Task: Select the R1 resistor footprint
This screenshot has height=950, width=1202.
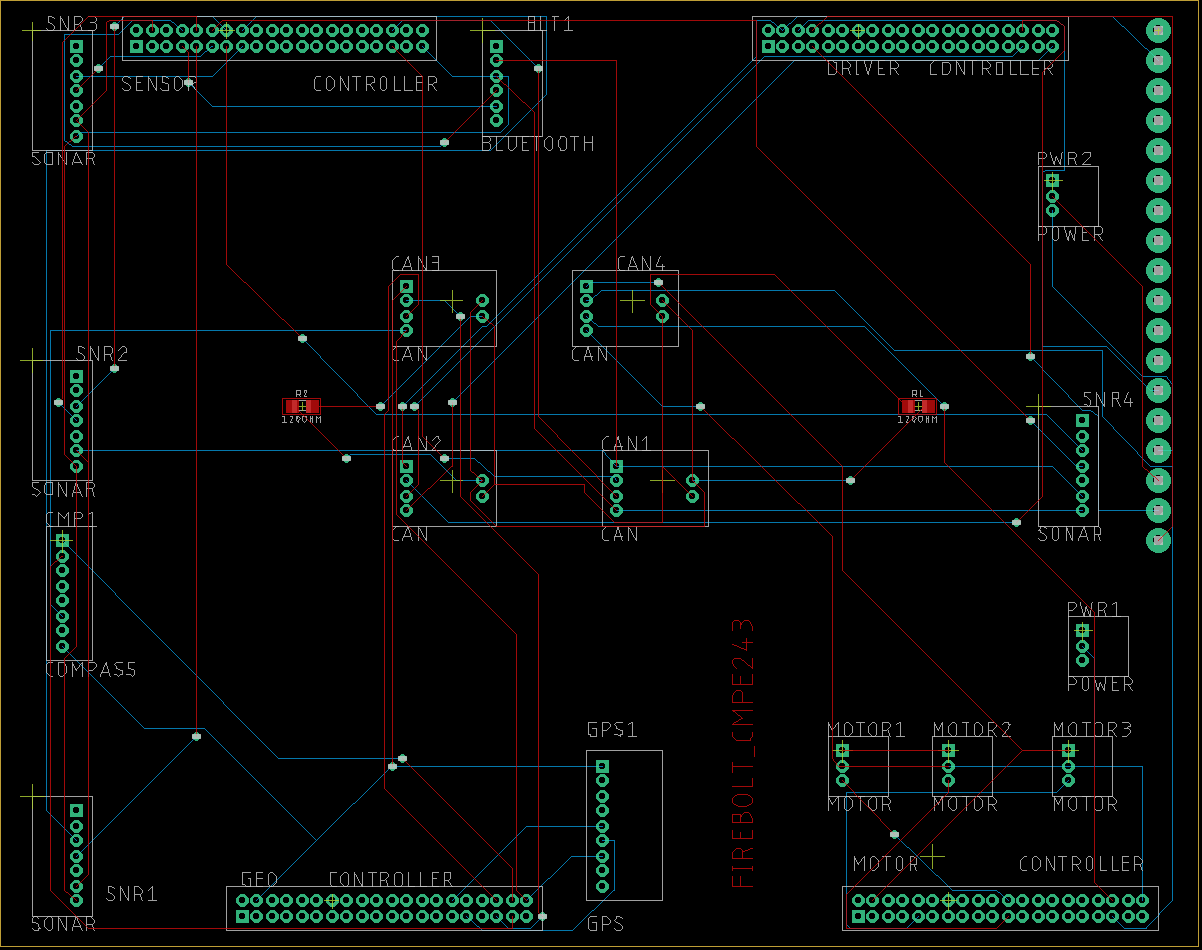Action: [x=918, y=406]
